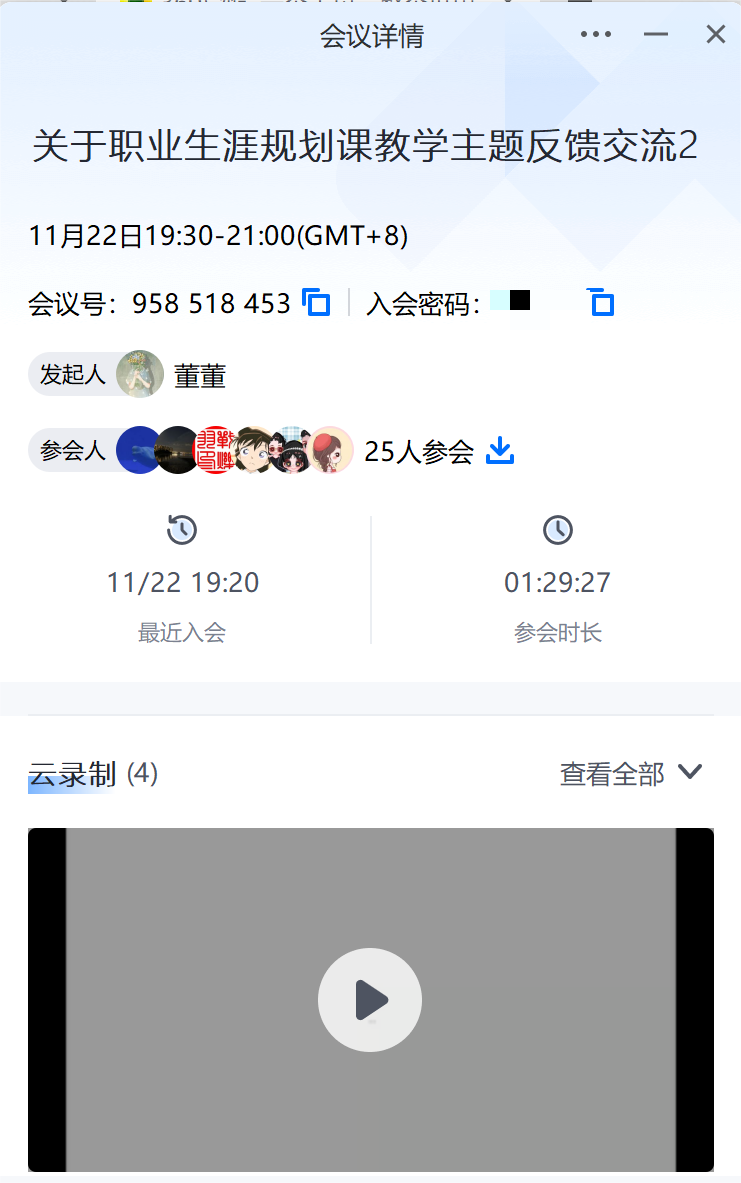The width and height of the screenshot is (741, 1183).
Task: Click the 参会人 attendees label
Action: pyautogui.click(x=72, y=450)
